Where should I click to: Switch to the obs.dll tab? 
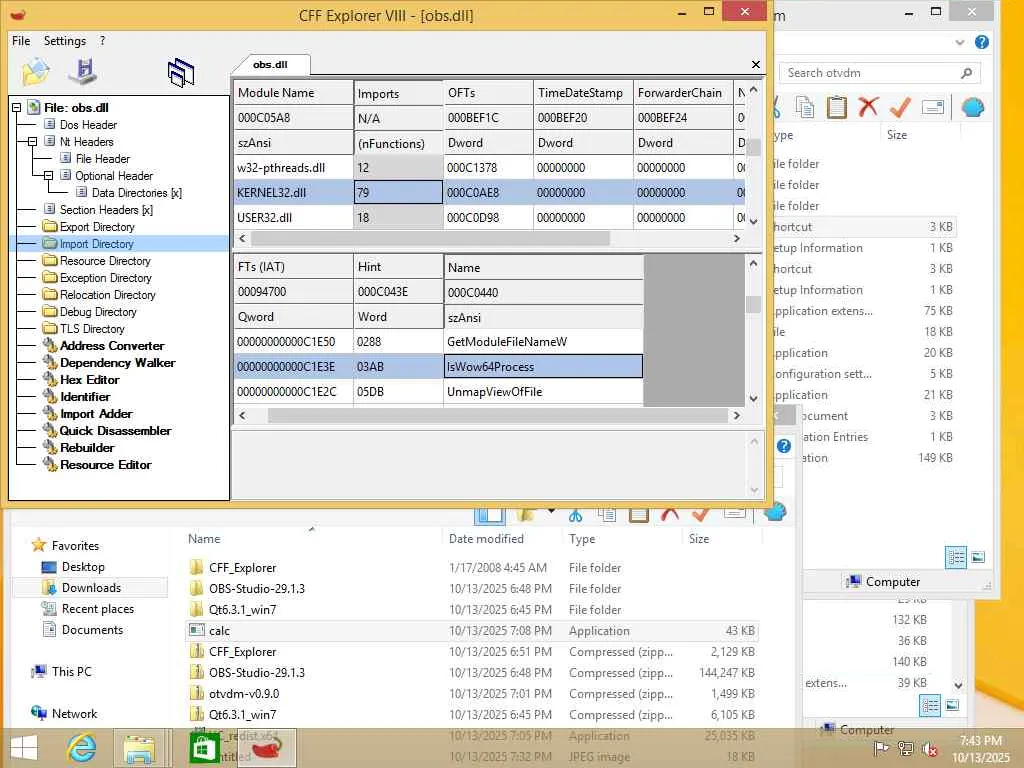click(270, 65)
